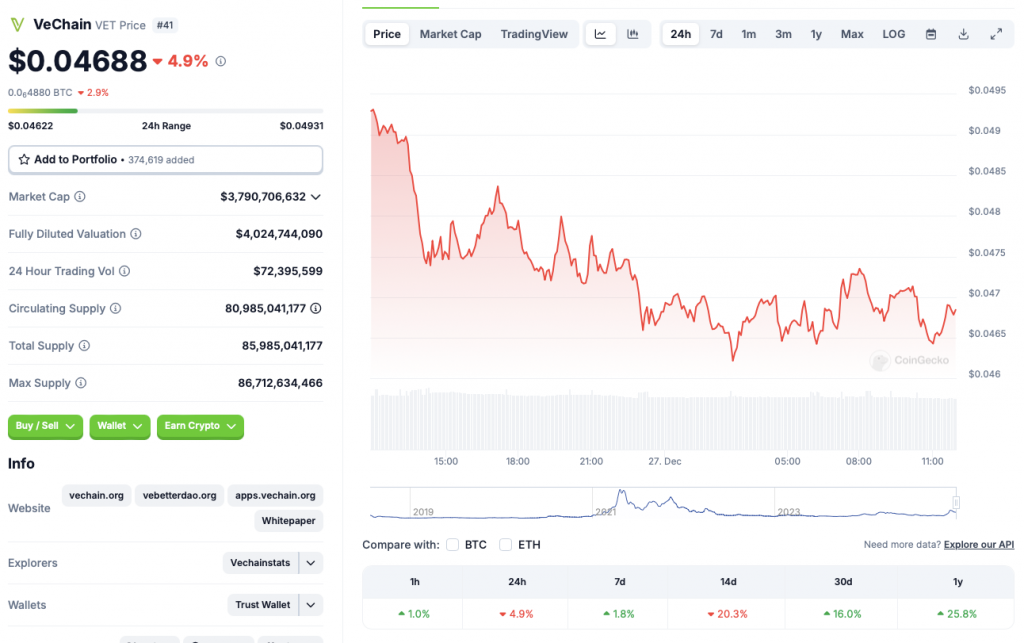Show Market Cap info tooltip icon

coord(80,196)
